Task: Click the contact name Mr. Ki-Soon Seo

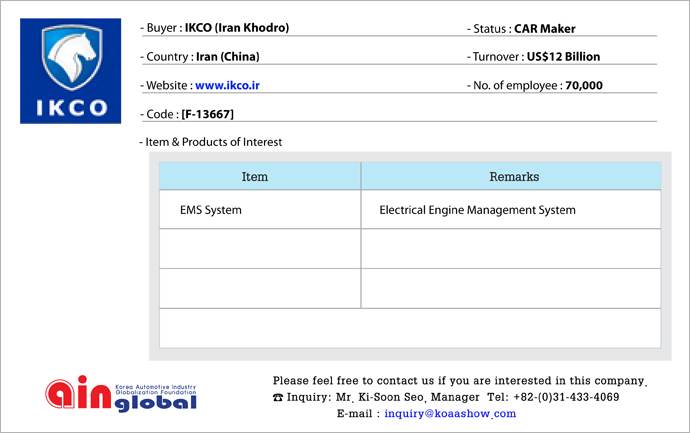Action: click(380, 397)
